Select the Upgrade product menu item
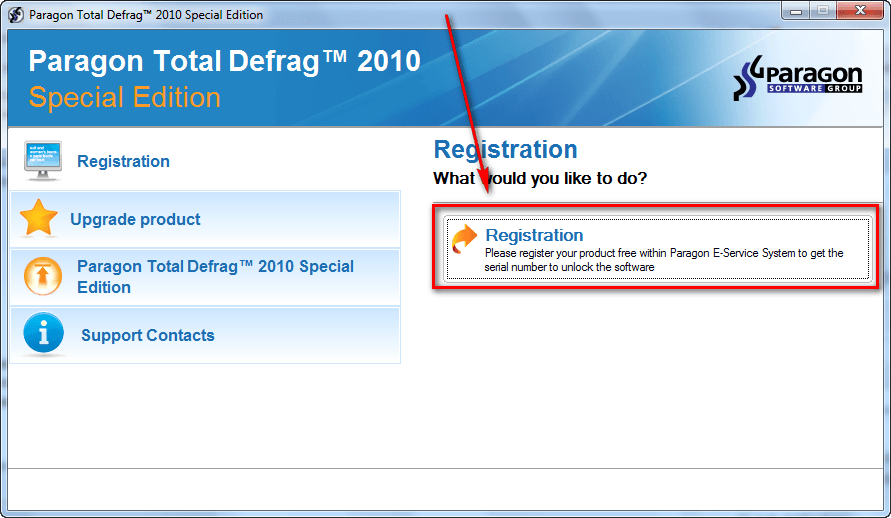The width and height of the screenshot is (891, 518). [x=205, y=219]
